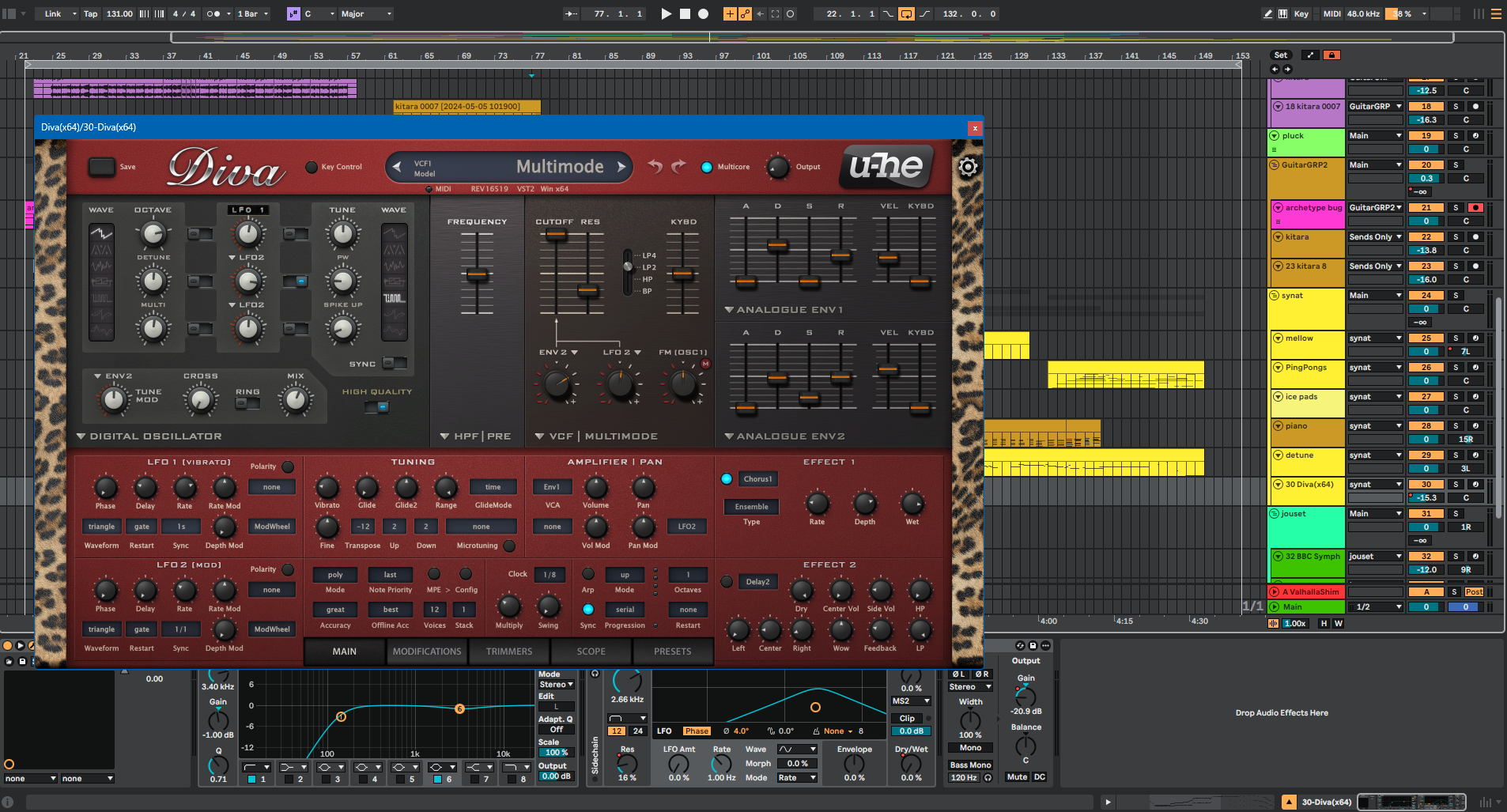Enable Chorus1 effect power light
Screen dimensions: 1507x812
click(x=727, y=479)
